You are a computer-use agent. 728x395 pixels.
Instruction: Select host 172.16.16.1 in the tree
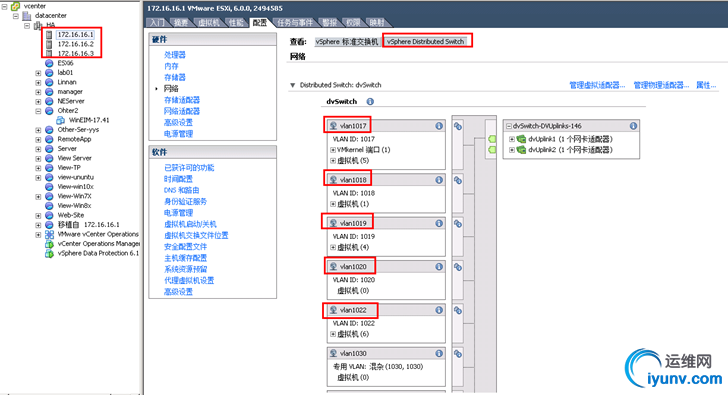click(x=75, y=34)
